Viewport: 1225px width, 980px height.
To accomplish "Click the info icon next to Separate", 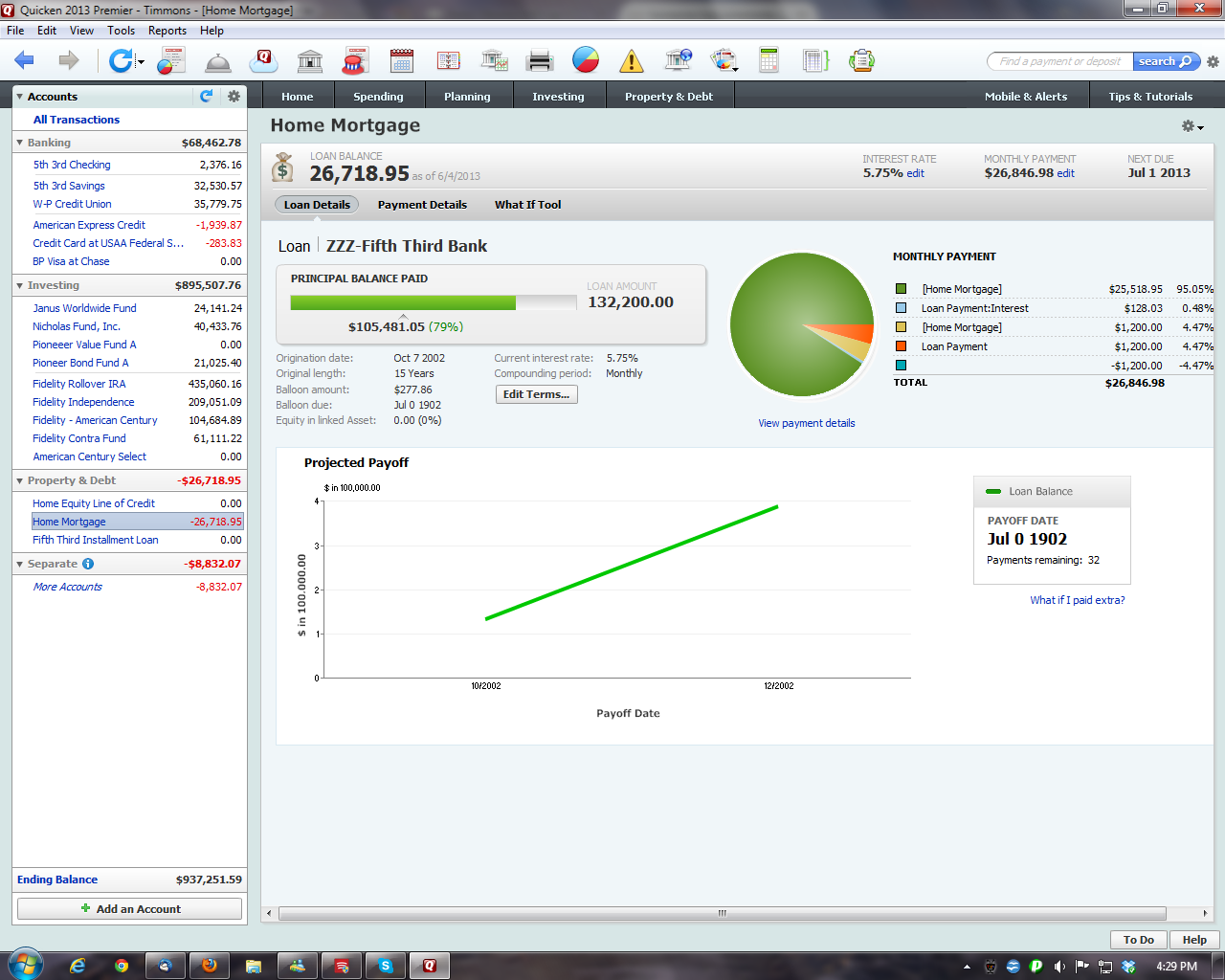I will point(88,564).
